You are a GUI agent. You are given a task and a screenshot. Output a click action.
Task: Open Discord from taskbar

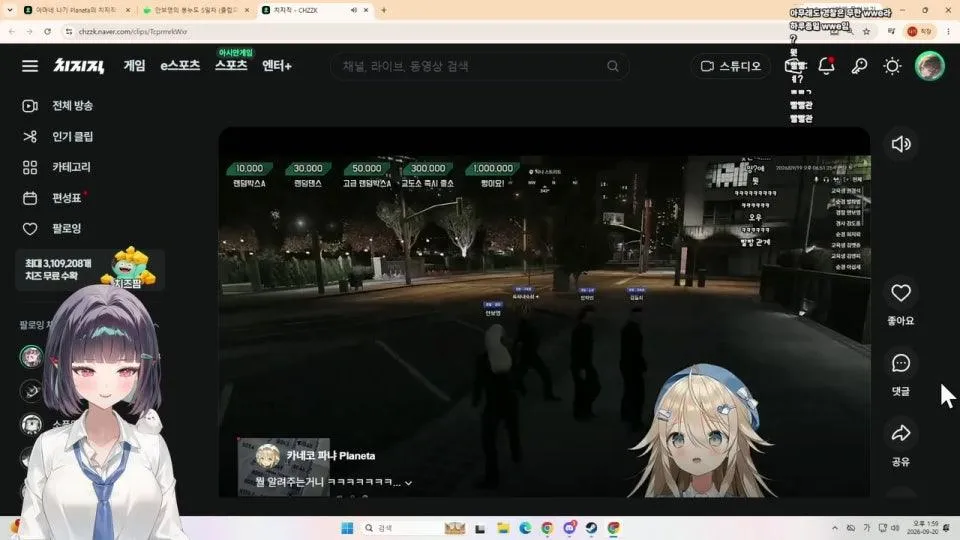point(569,528)
